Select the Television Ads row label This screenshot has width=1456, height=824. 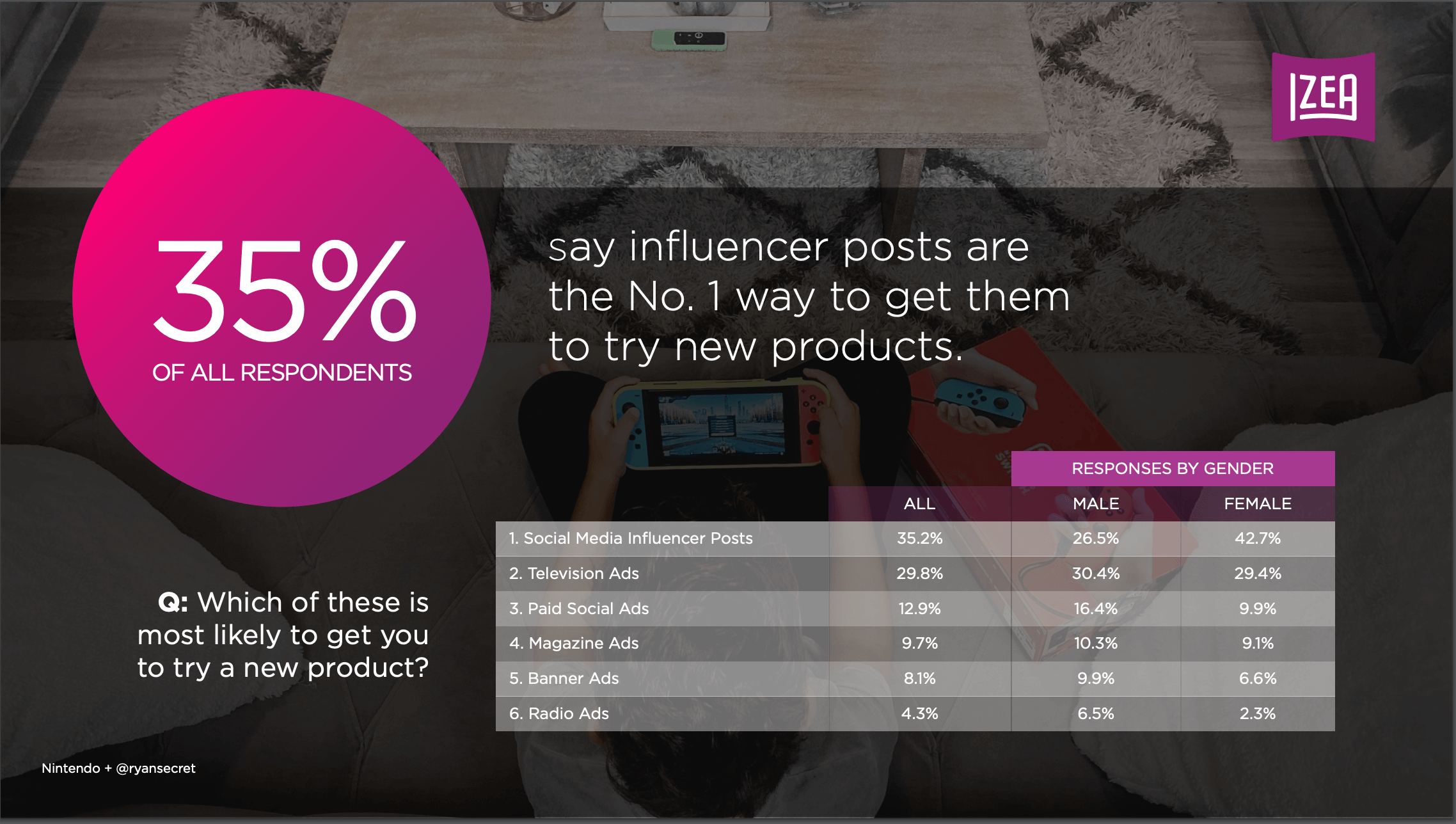coord(574,573)
